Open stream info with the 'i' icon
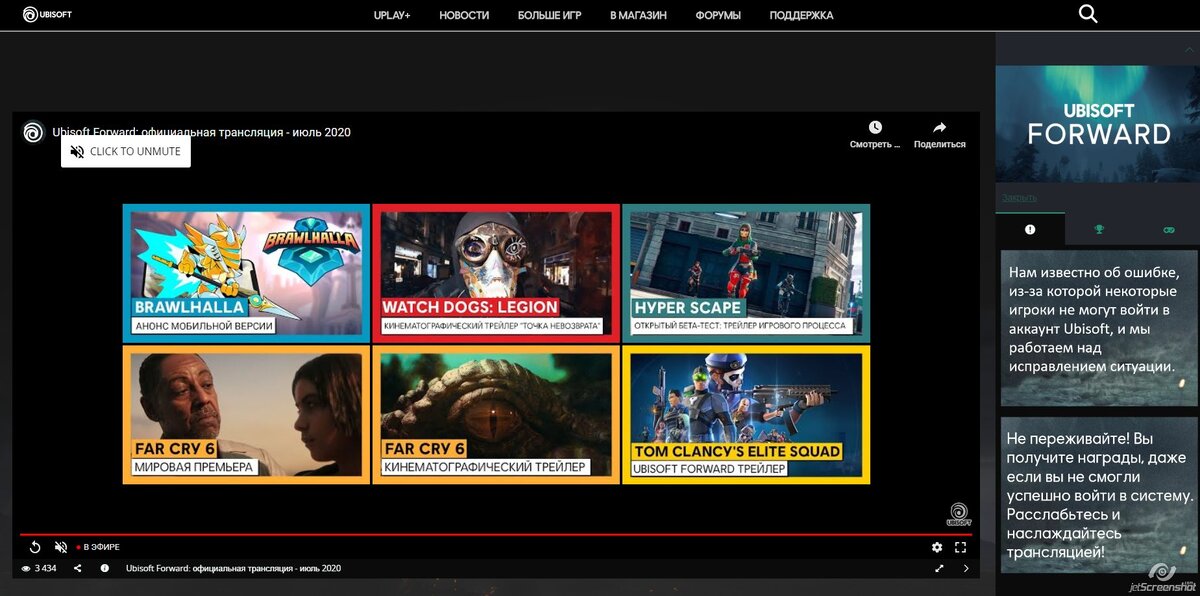The height and width of the screenshot is (596, 1200). 105,568
